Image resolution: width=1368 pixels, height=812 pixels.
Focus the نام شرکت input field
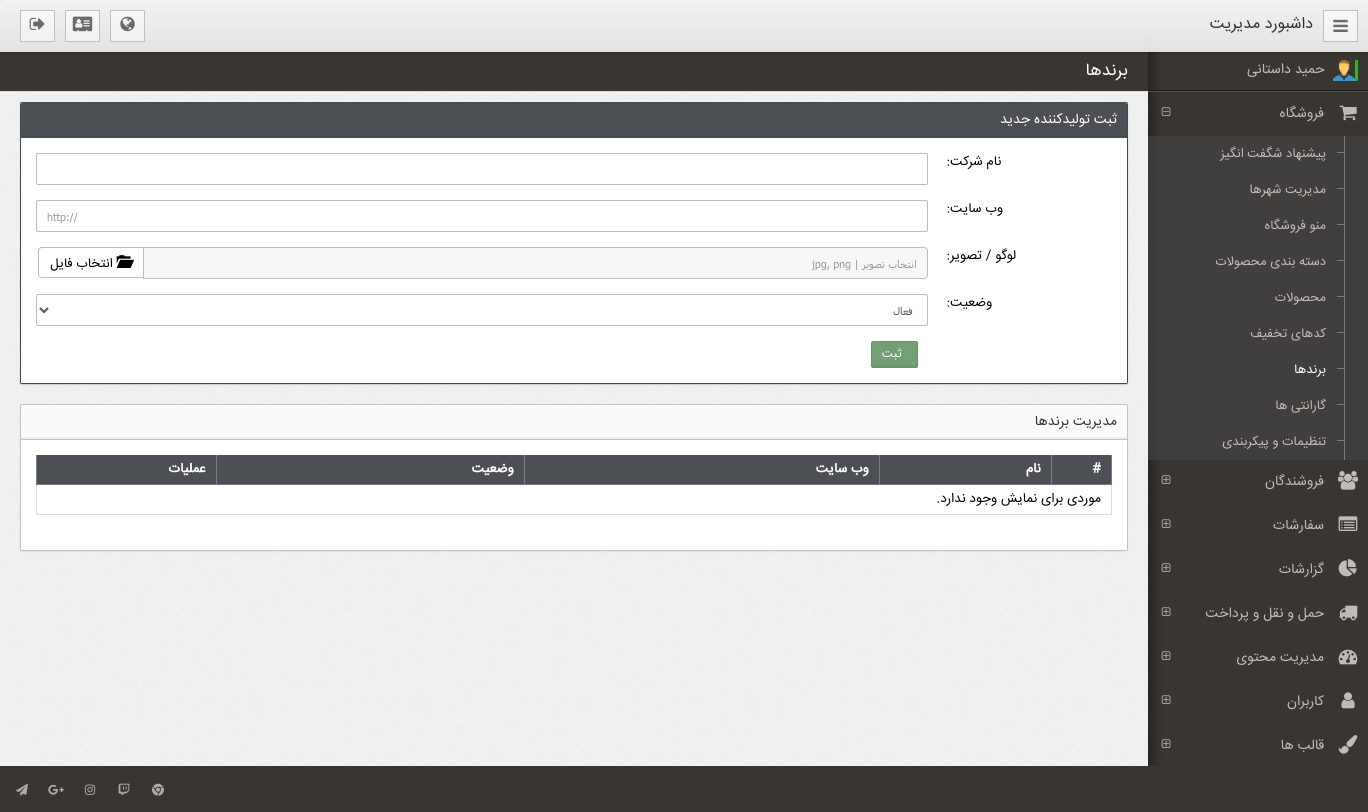[x=481, y=169]
